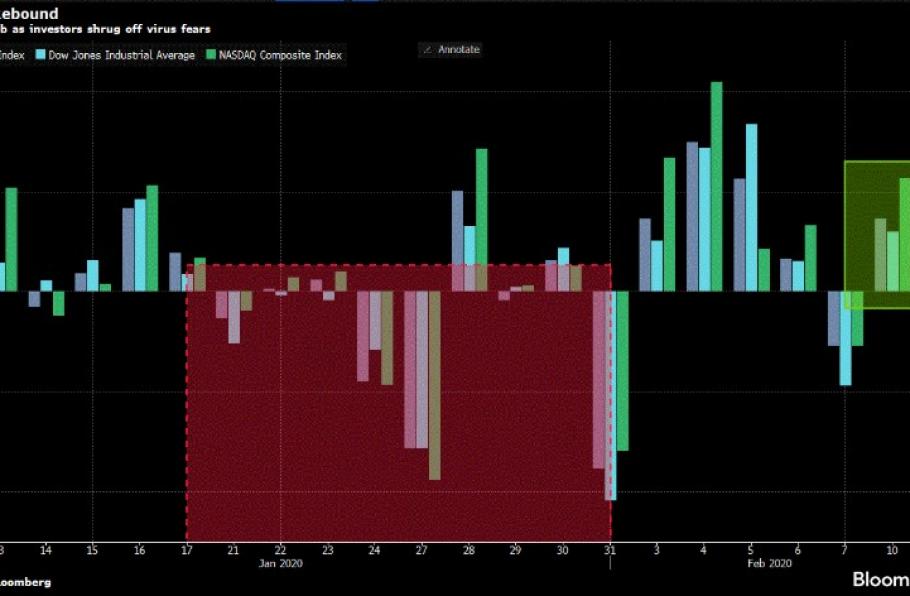Click date tick 17 on x-axis
The width and height of the screenshot is (910, 596).
[187, 550]
